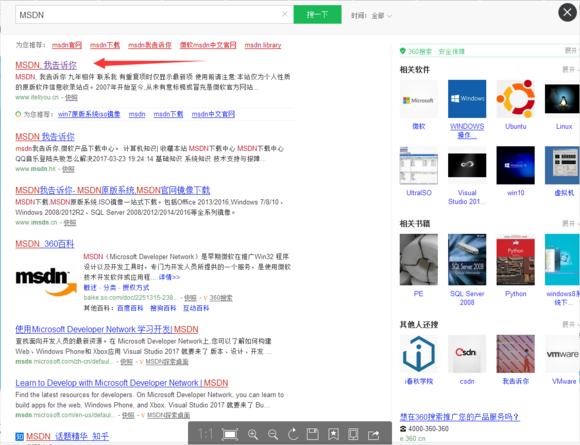Open 快照 for www.itellyou.cn result

(71, 97)
